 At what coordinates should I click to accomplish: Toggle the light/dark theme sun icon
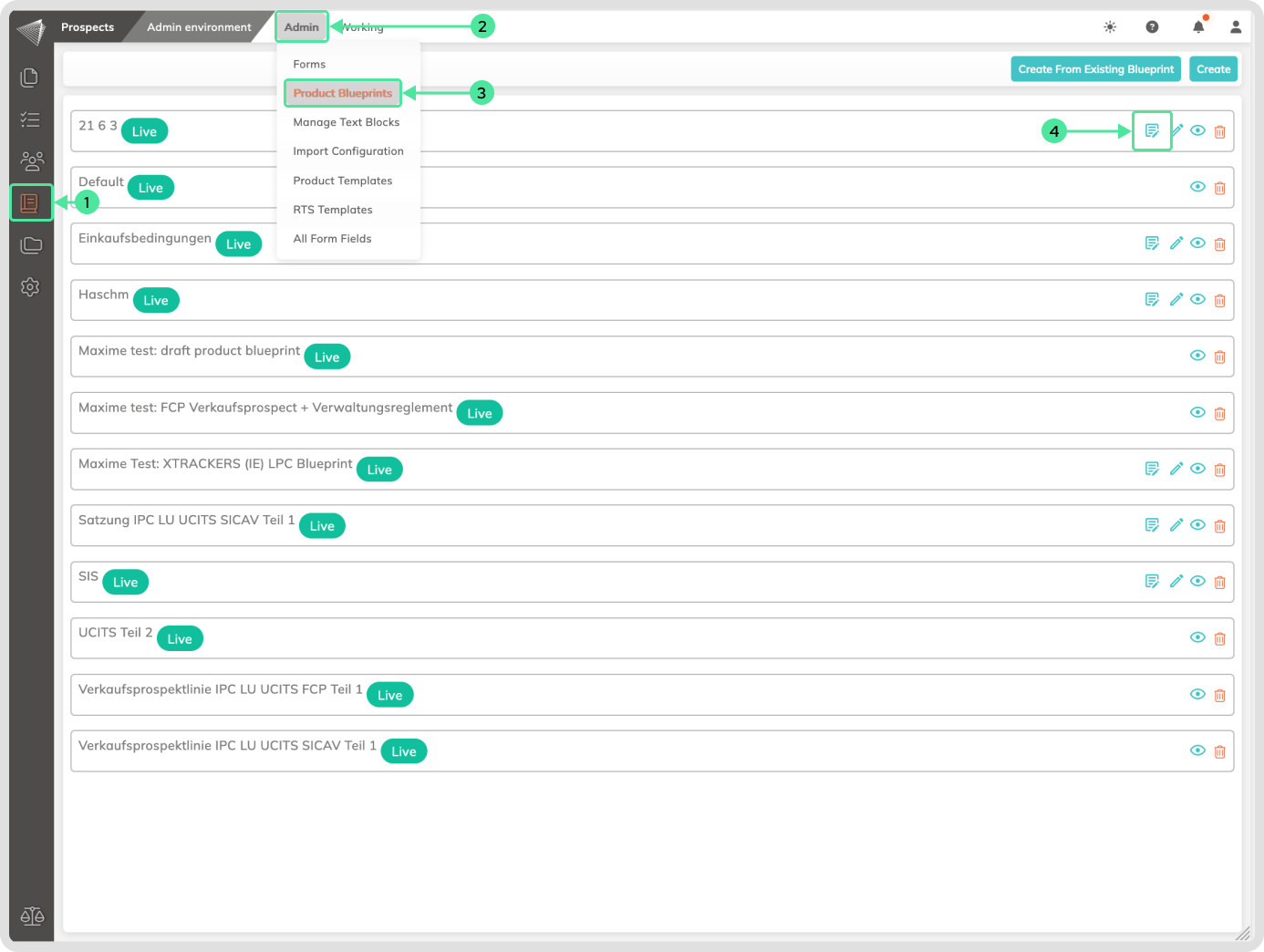coord(1110,26)
